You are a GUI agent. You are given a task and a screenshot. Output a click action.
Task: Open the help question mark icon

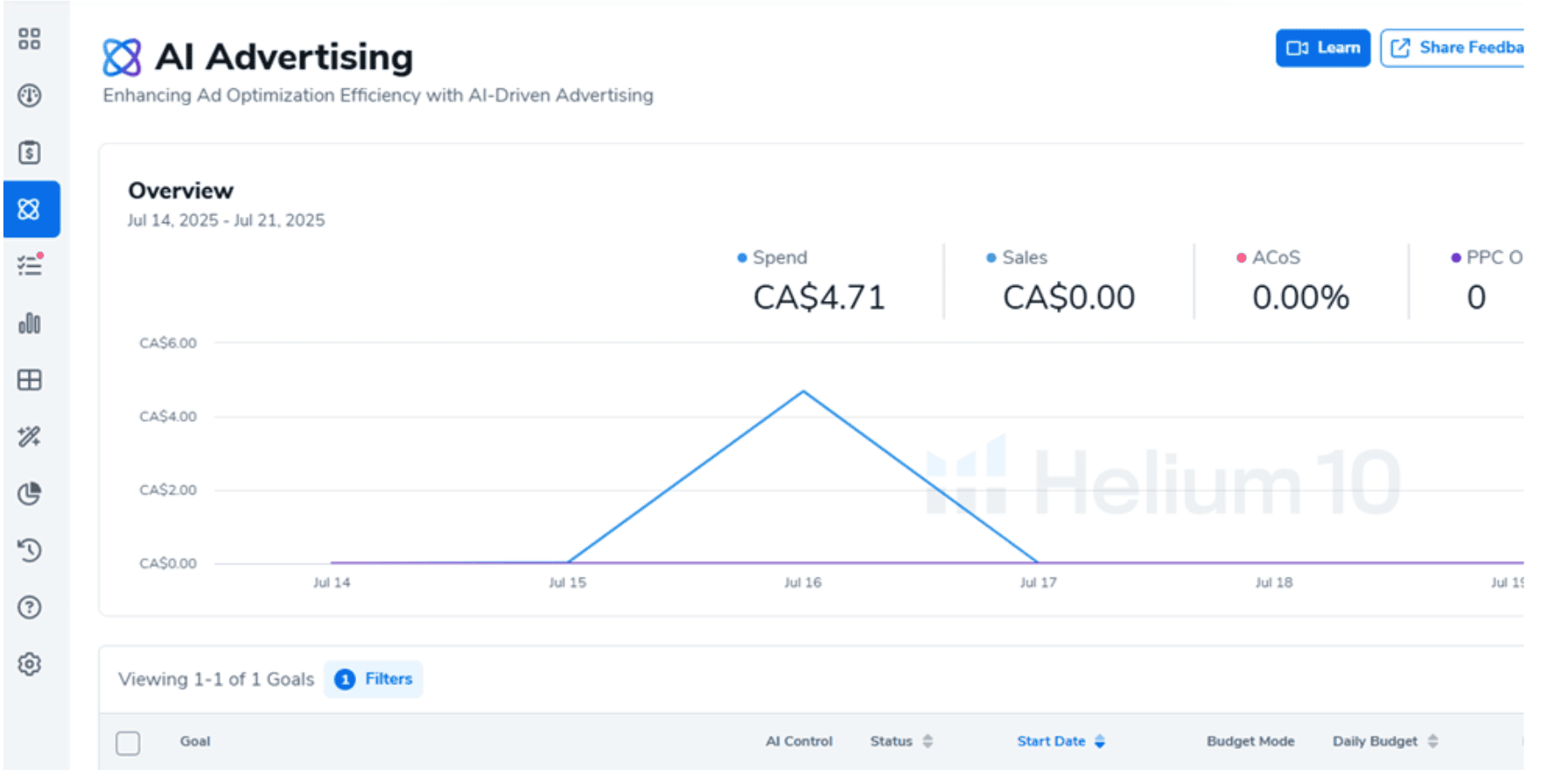tap(30, 607)
